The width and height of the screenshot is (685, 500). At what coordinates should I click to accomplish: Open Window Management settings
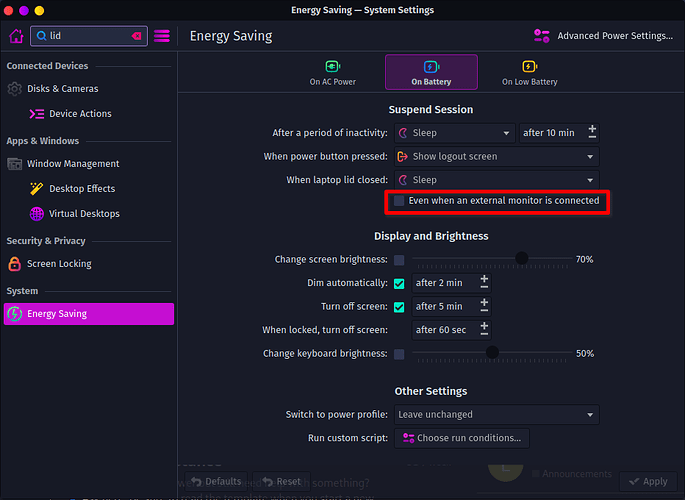click(72, 164)
